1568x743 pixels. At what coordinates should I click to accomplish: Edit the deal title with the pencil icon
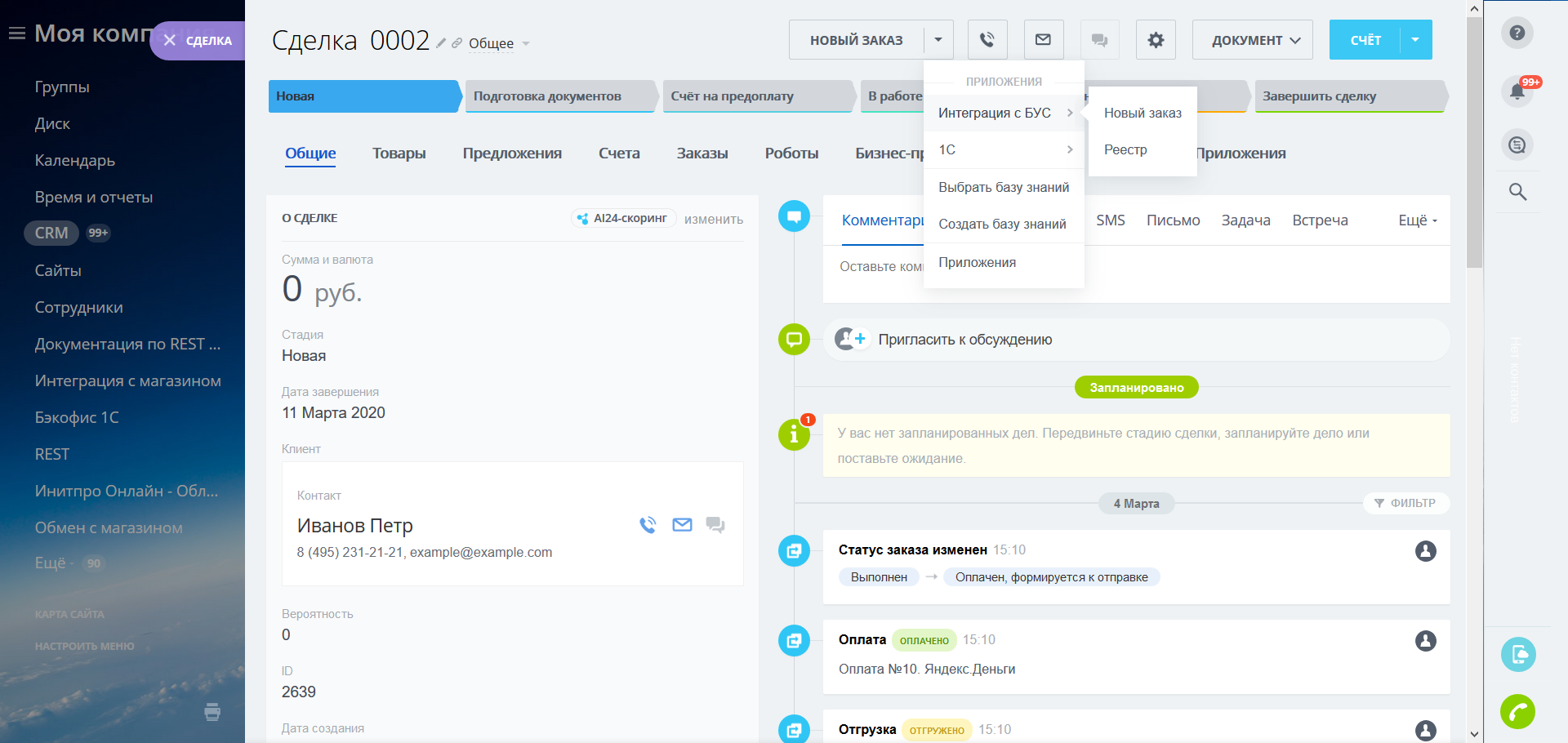(x=441, y=43)
